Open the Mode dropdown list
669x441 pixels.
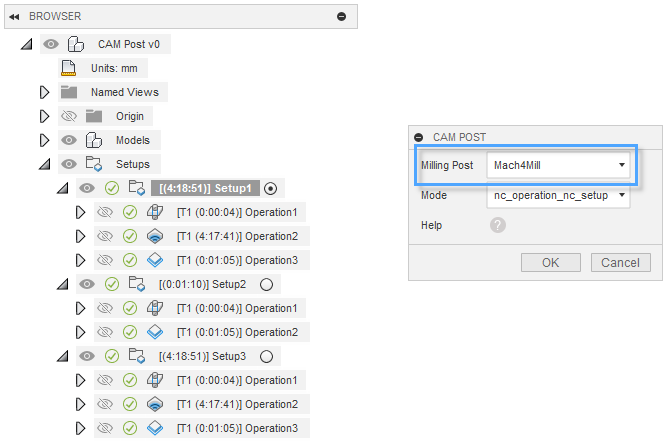click(x=558, y=195)
